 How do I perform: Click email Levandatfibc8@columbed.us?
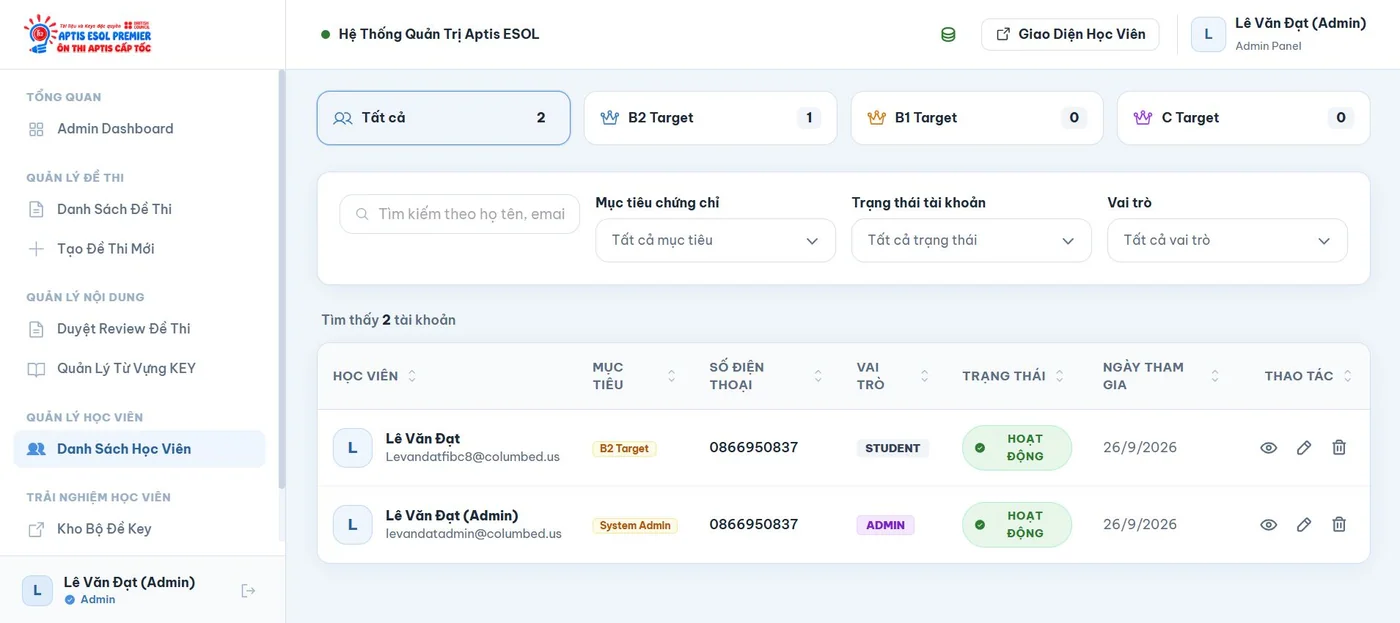[x=473, y=457]
